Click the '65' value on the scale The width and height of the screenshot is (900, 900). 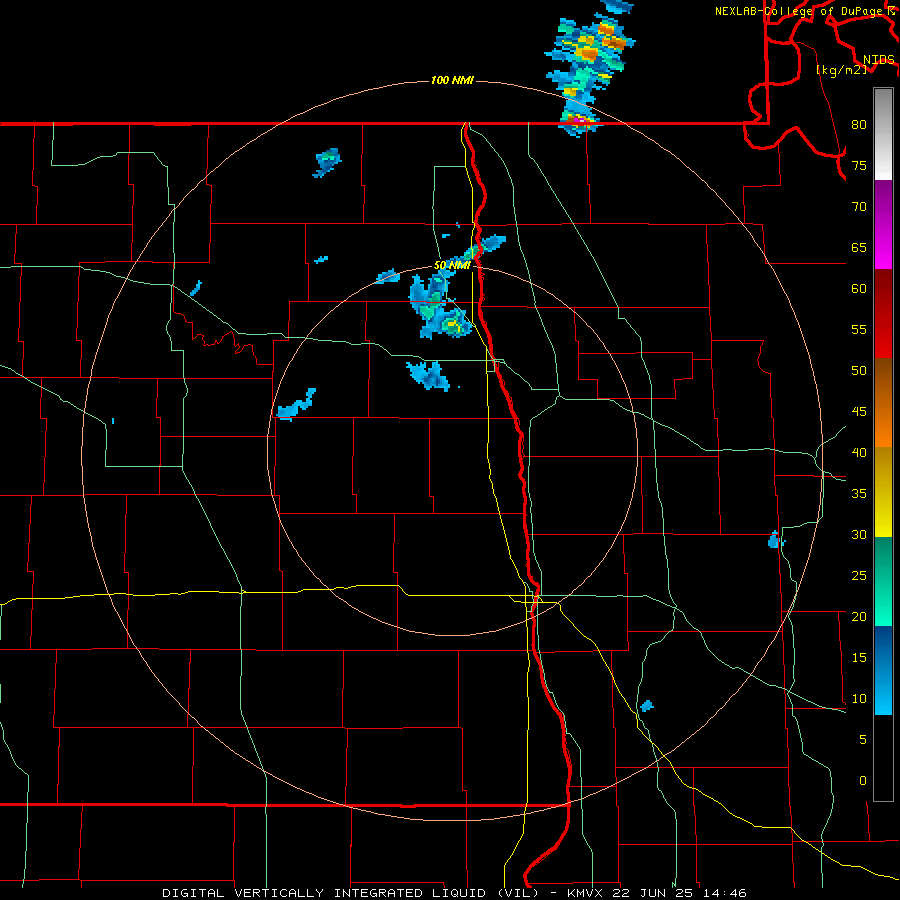click(859, 247)
